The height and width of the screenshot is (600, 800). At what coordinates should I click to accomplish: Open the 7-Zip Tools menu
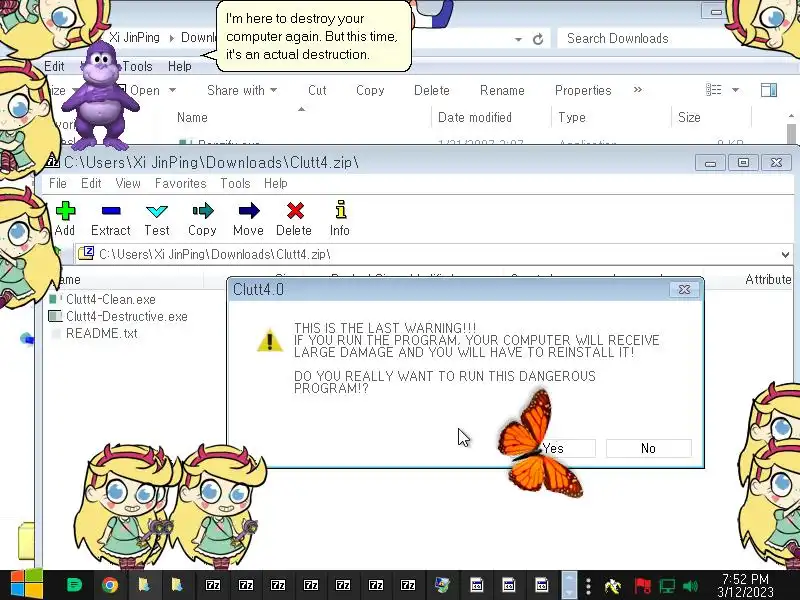[235, 183]
